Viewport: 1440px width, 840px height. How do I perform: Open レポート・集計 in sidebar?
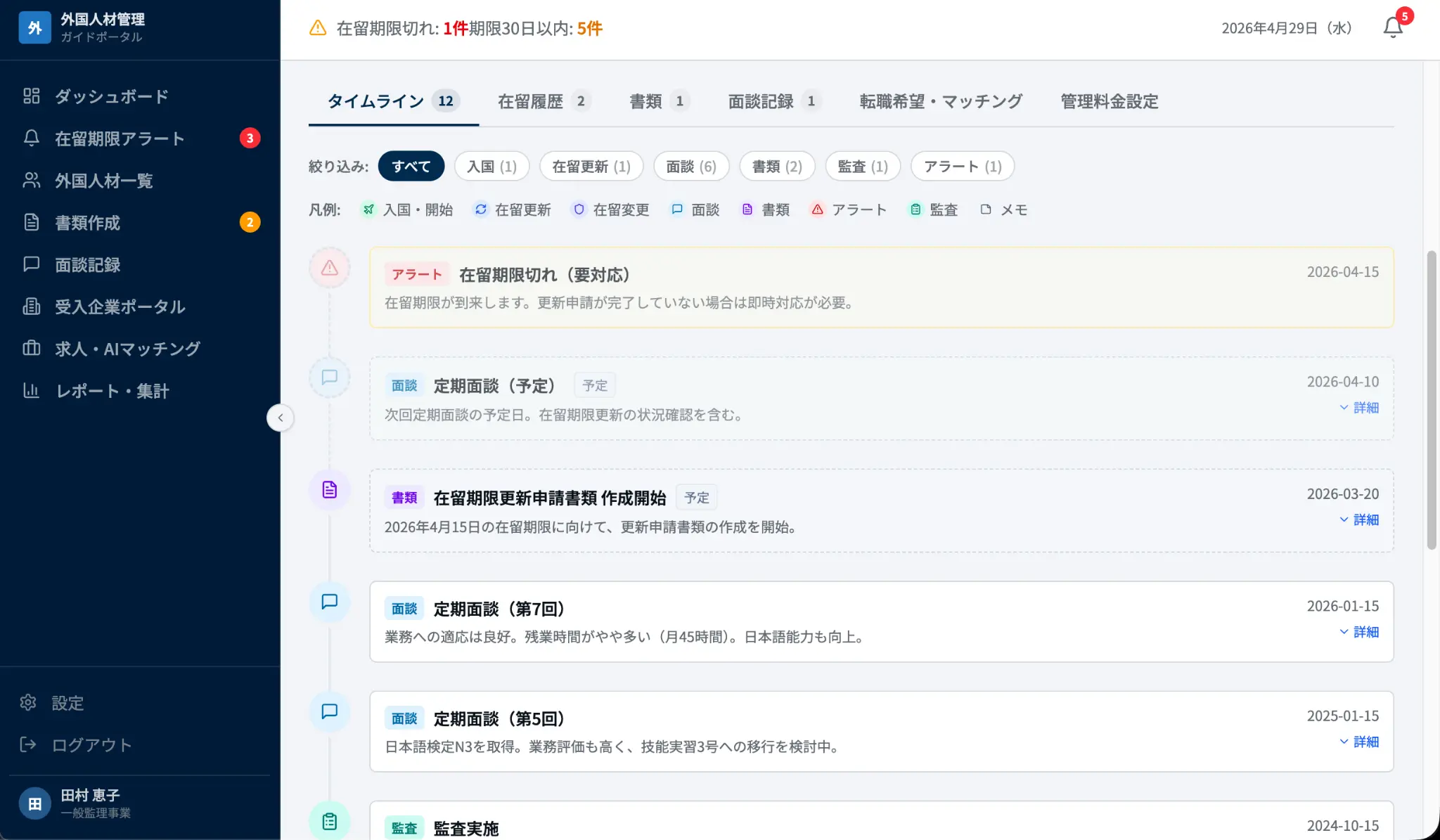[140, 390]
